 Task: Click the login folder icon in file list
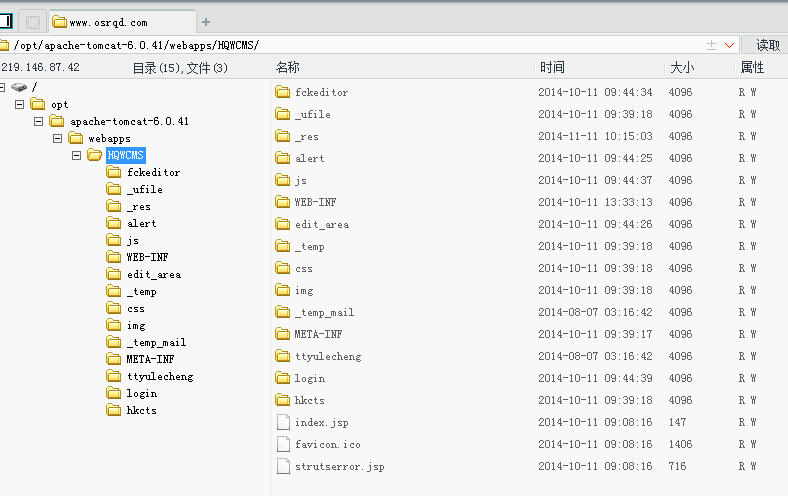pyautogui.click(x=282, y=378)
